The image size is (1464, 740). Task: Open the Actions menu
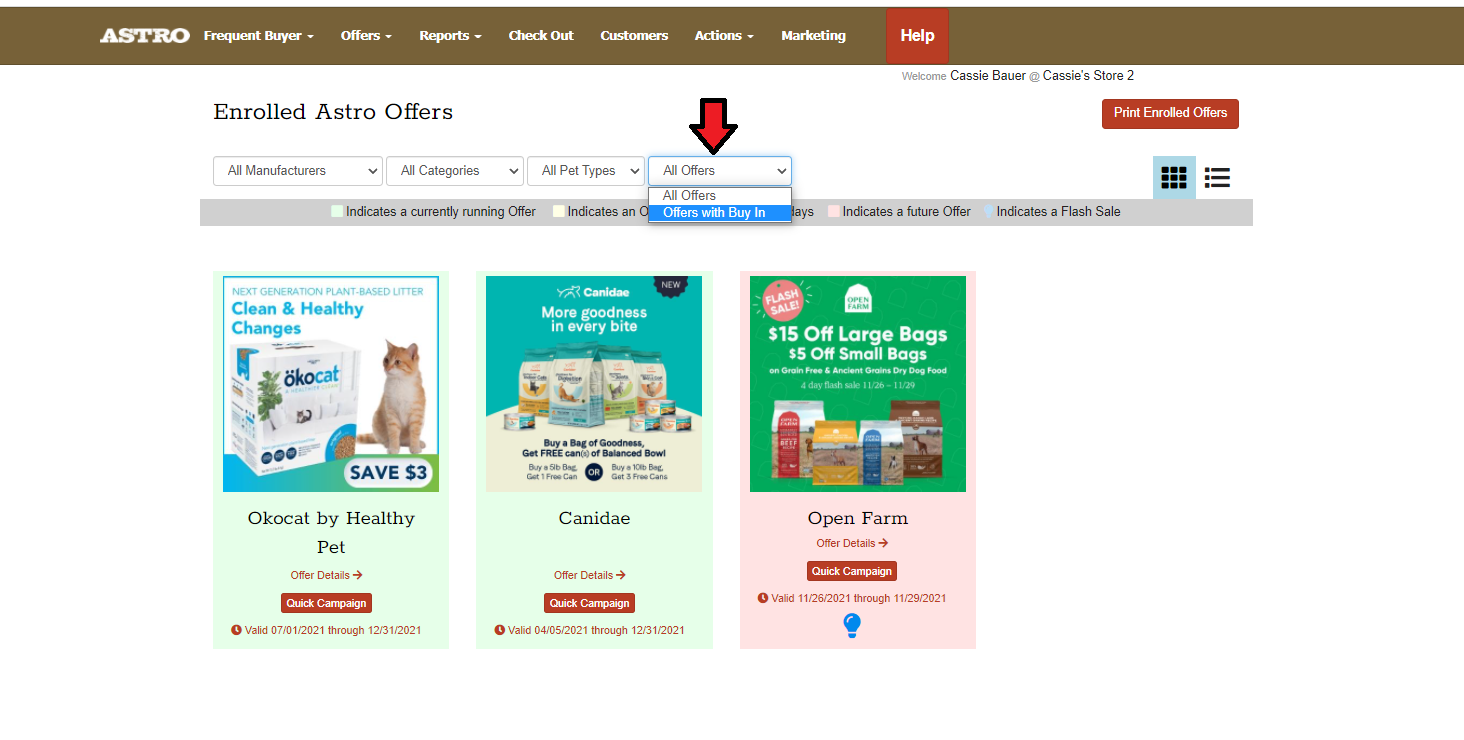725,35
